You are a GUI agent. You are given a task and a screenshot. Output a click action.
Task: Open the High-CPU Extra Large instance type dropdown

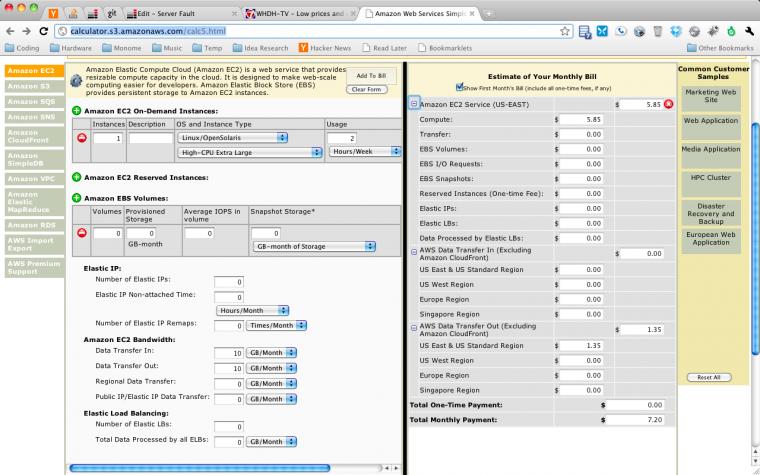(x=250, y=153)
